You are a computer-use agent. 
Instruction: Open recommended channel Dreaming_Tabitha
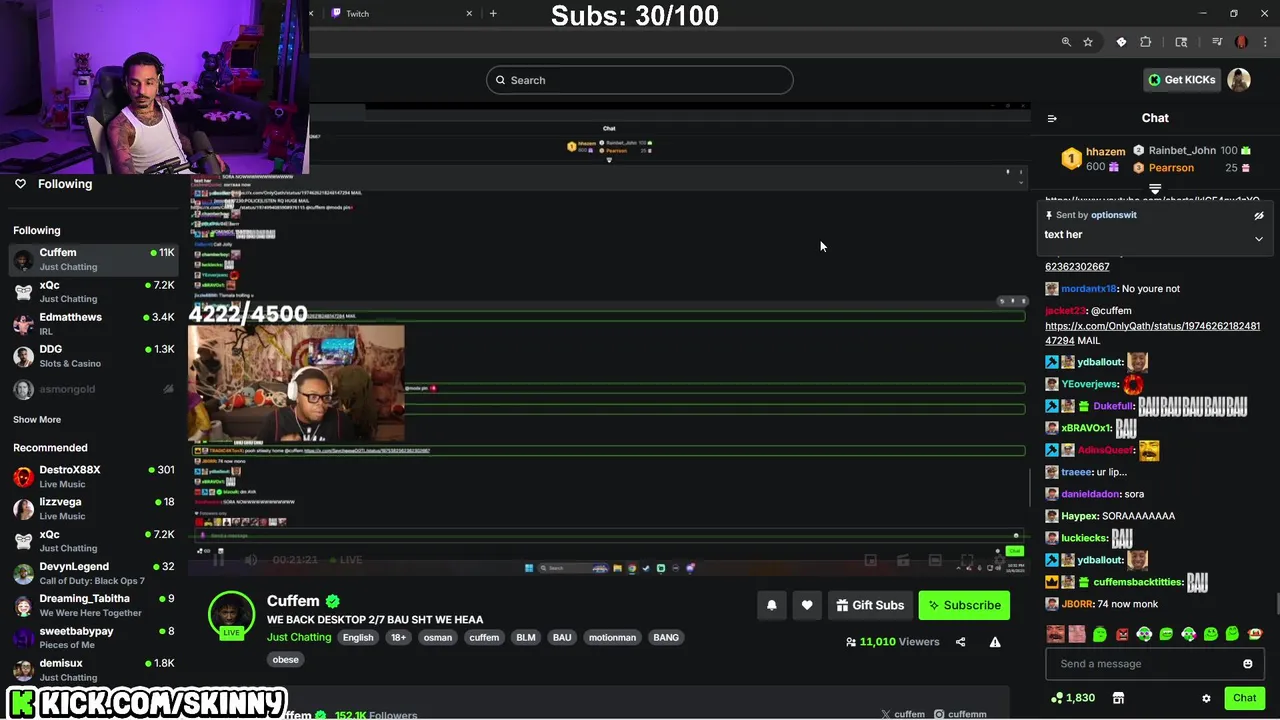pyautogui.click(x=94, y=605)
